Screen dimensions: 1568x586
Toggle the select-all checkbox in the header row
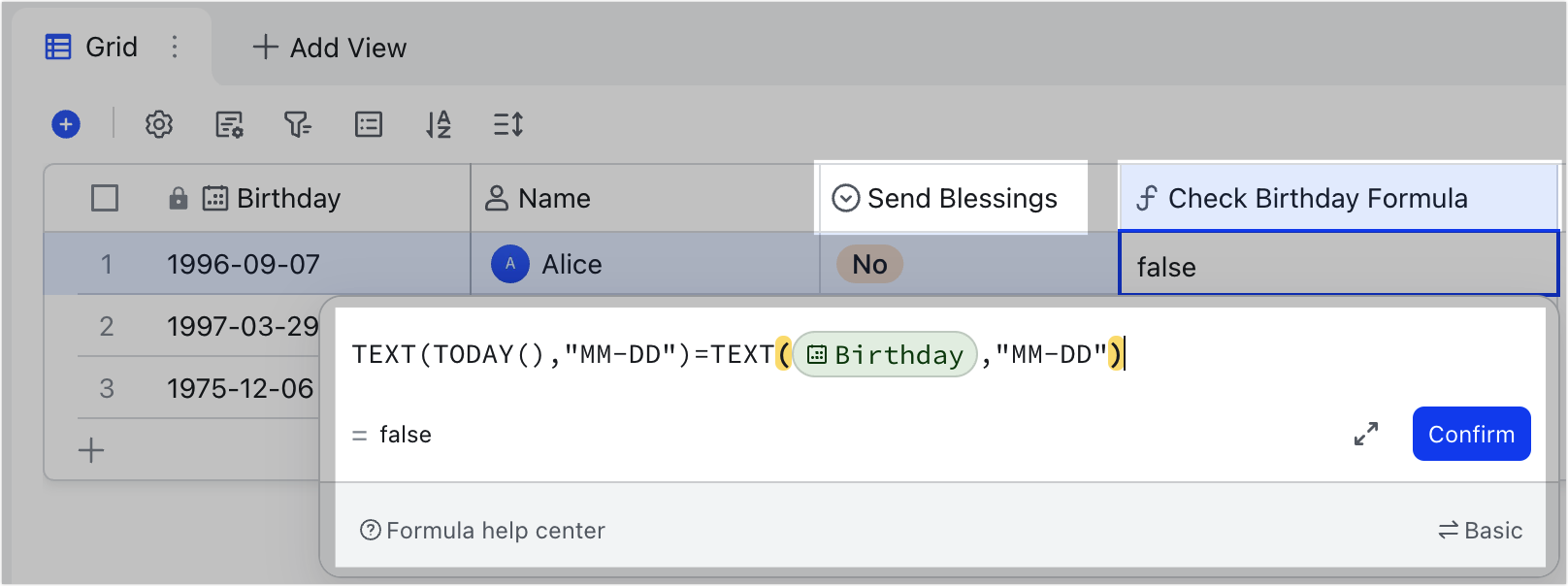pyautogui.click(x=105, y=198)
